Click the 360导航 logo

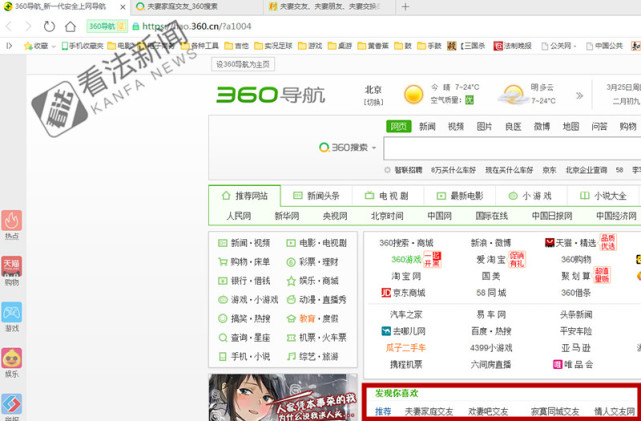tap(271, 95)
